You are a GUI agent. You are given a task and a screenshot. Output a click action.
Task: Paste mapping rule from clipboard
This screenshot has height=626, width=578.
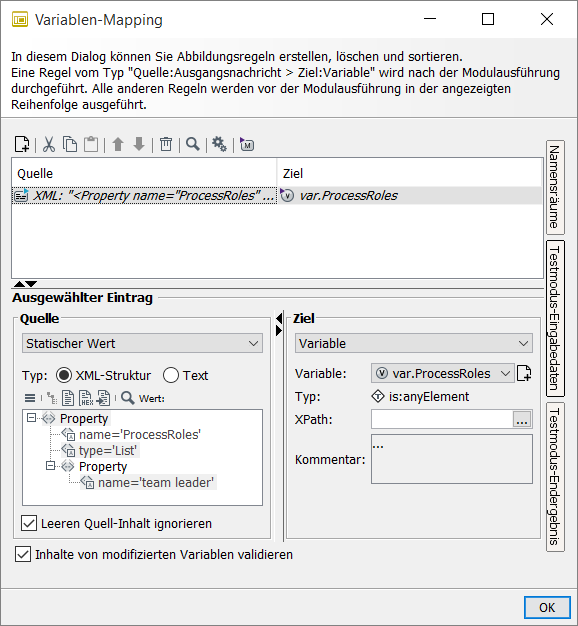tap(91, 144)
